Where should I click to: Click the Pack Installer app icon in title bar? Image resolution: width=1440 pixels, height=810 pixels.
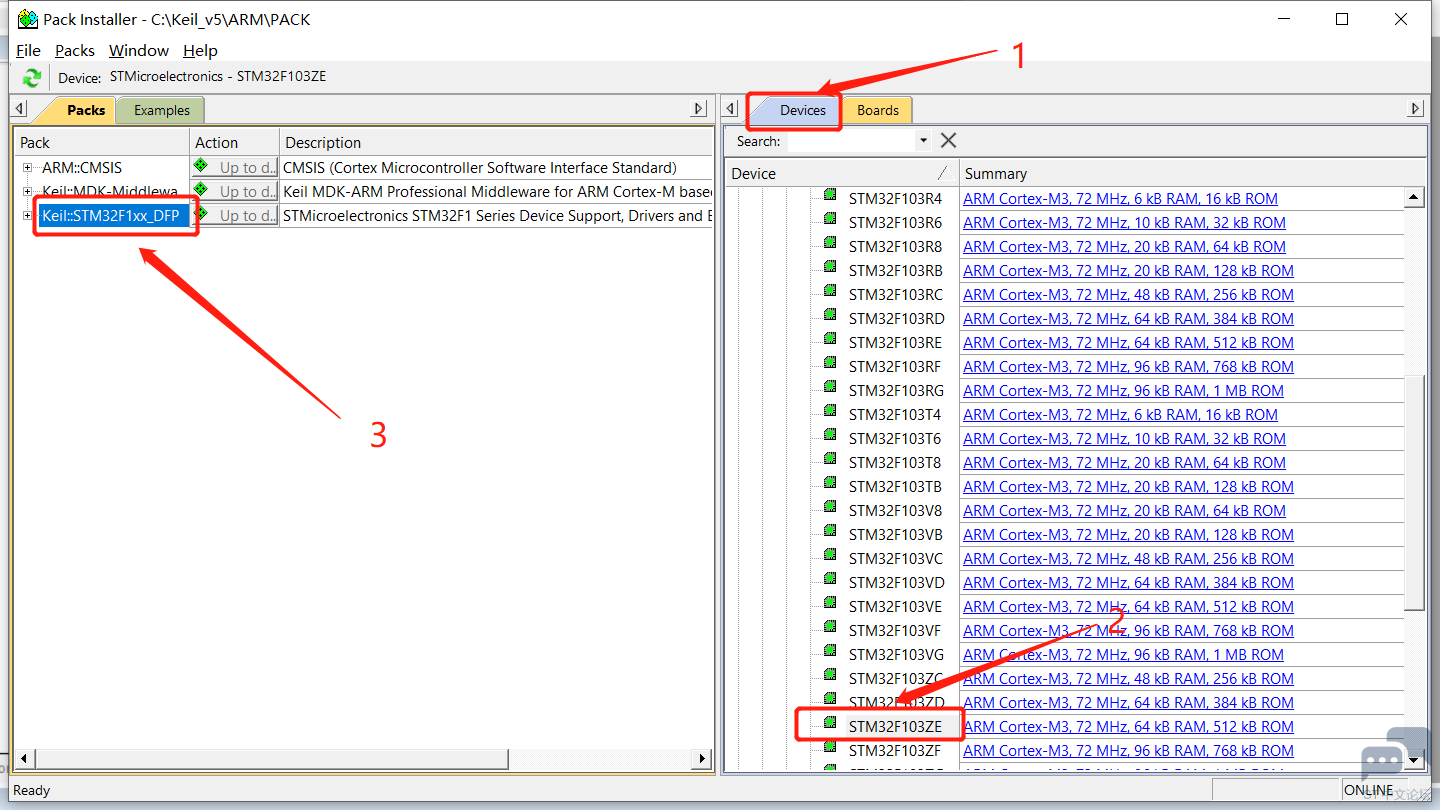[28, 19]
